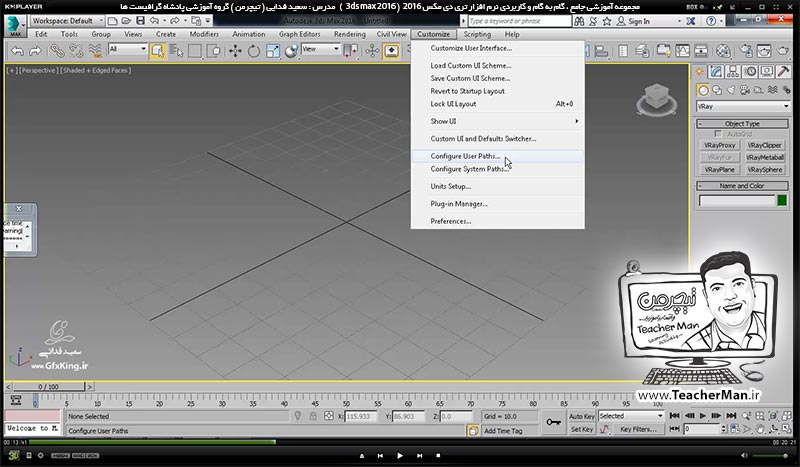
Task: Choose Configure User Paths from Customize menu
Action: tap(497, 156)
